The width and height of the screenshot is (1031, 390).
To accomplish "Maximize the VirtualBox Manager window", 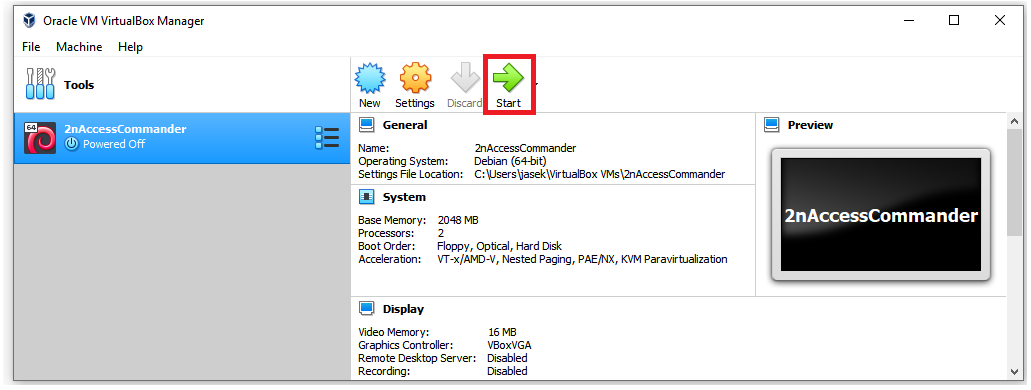I will [x=954, y=20].
